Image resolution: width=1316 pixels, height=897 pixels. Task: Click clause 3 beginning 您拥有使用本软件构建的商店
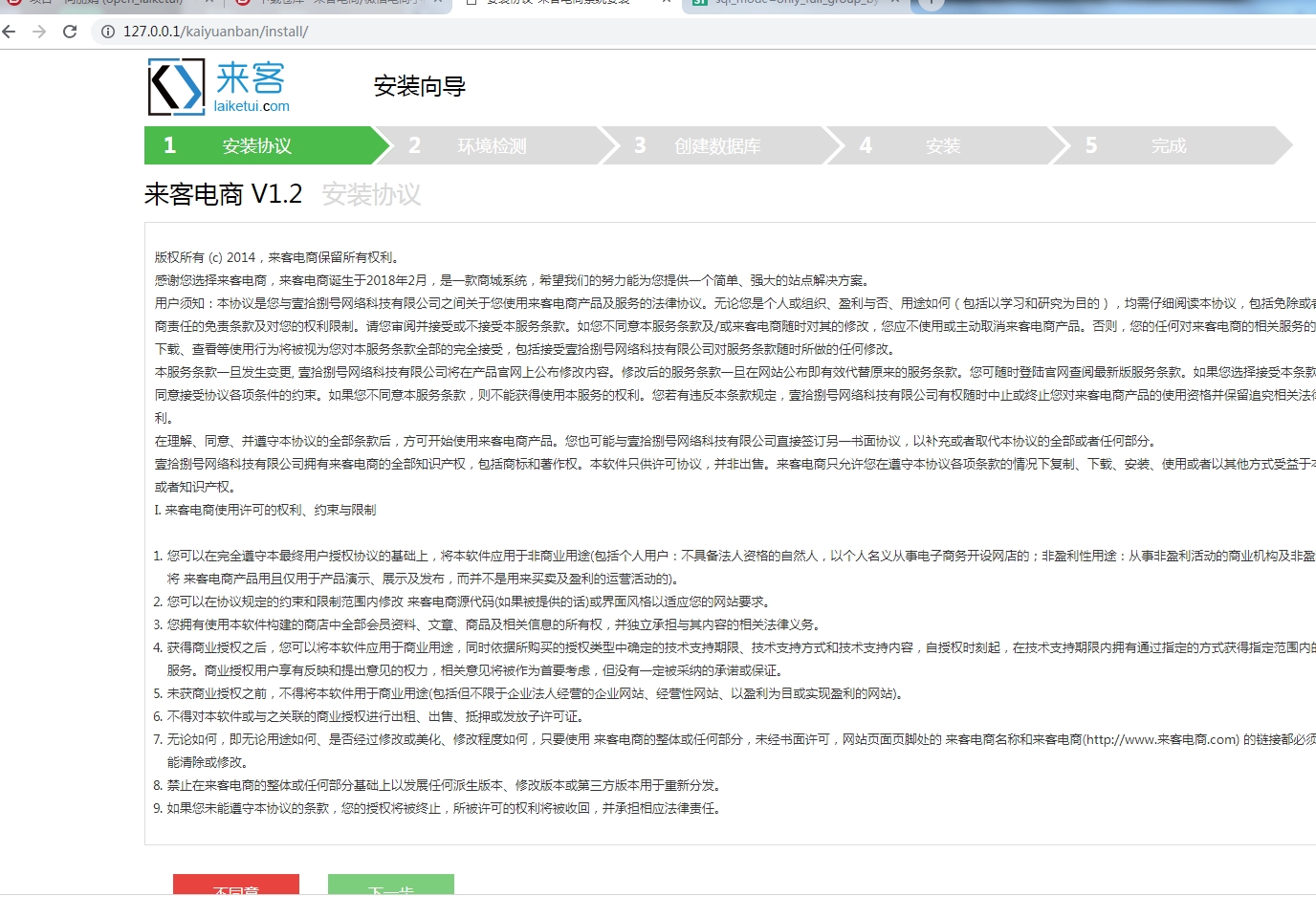pos(488,624)
